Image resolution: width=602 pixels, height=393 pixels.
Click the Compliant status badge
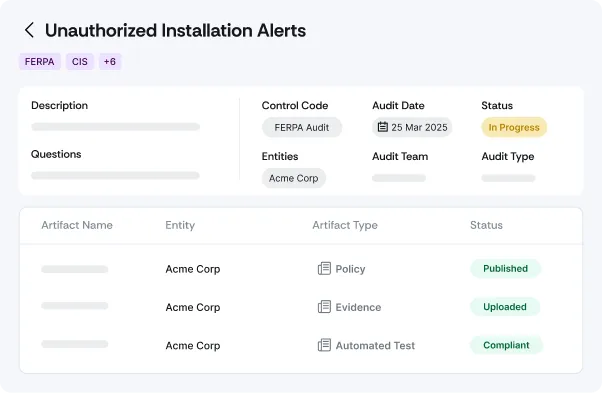[x=506, y=345]
